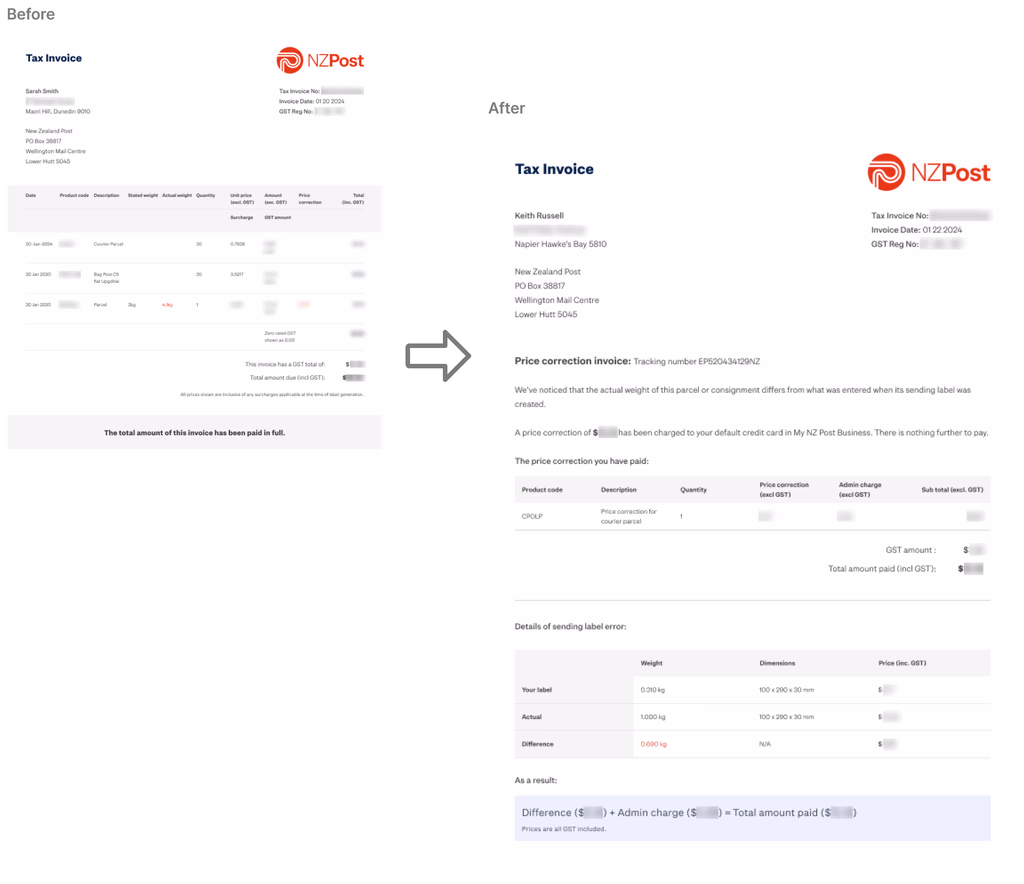
Task: Click the unit price '0.7826'
Action: click(238, 244)
